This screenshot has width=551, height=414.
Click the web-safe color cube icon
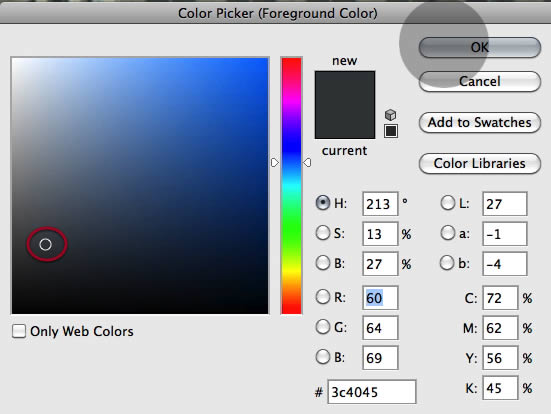pyautogui.click(x=390, y=115)
